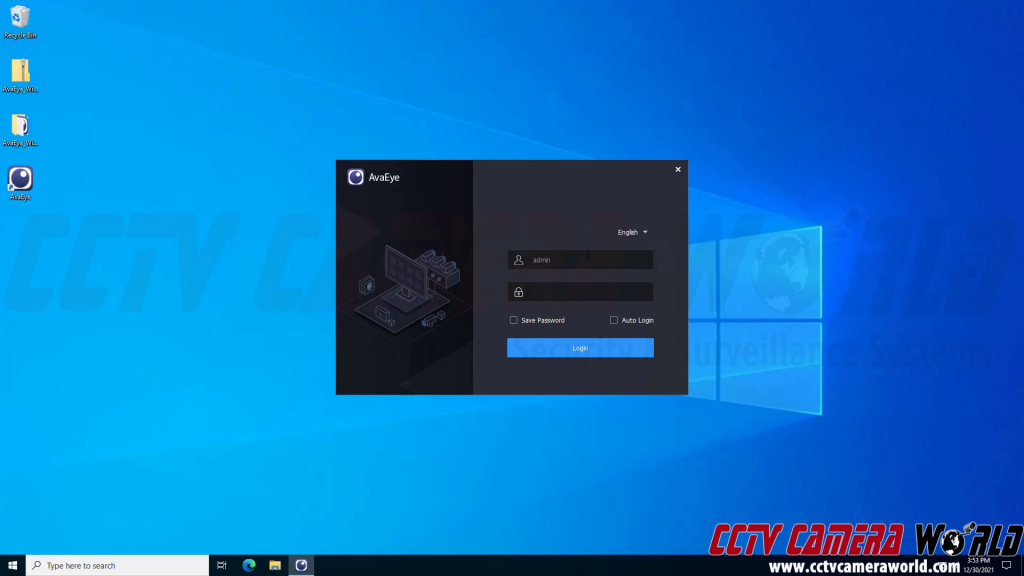Image resolution: width=1024 pixels, height=576 pixels.
Task: Focus the admin username field
Action: tap(590, 260)
